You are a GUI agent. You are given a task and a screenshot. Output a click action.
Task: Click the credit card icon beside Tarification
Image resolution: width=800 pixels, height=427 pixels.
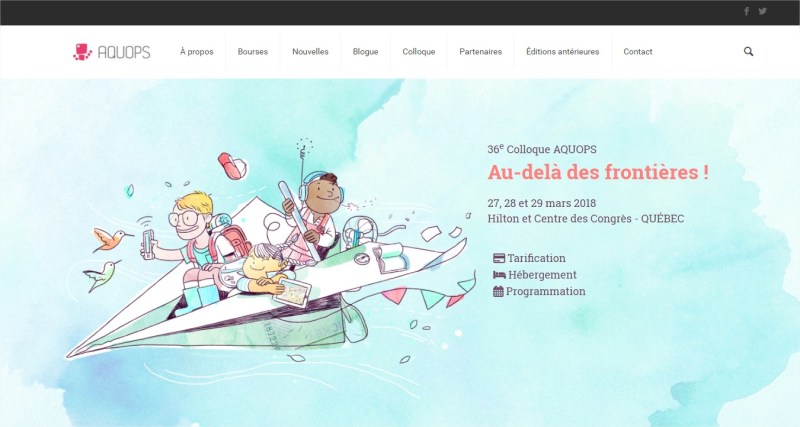pos(499,258)
